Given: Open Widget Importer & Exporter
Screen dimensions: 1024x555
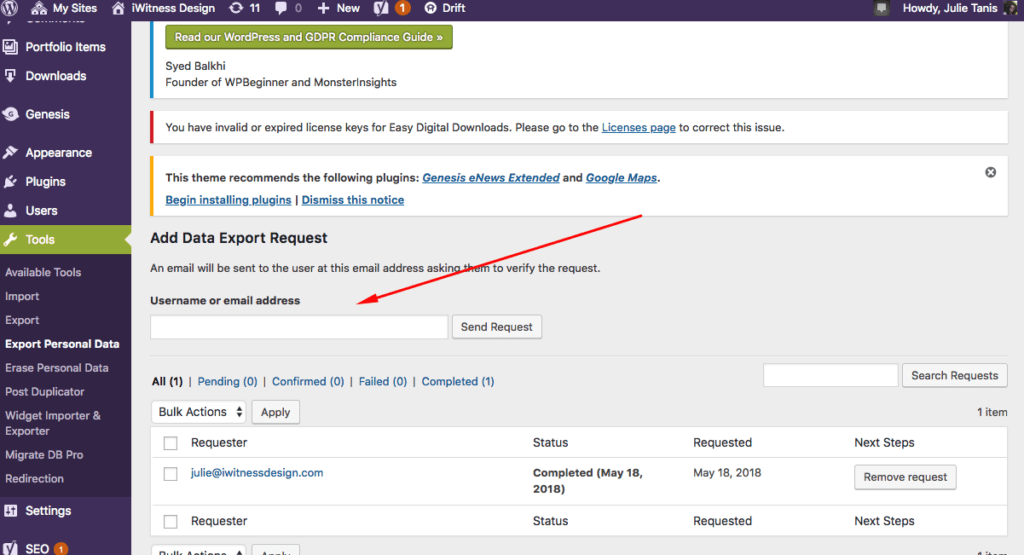Looking at the screenshot, I should click(52, 423).
